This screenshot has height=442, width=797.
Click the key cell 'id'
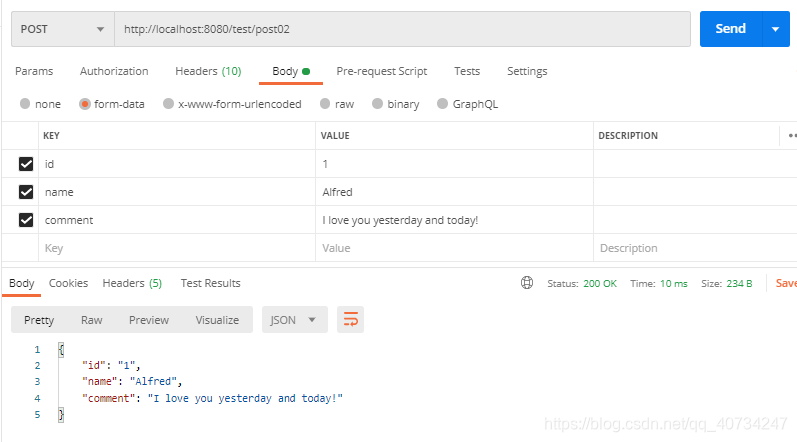click(177, 164)
